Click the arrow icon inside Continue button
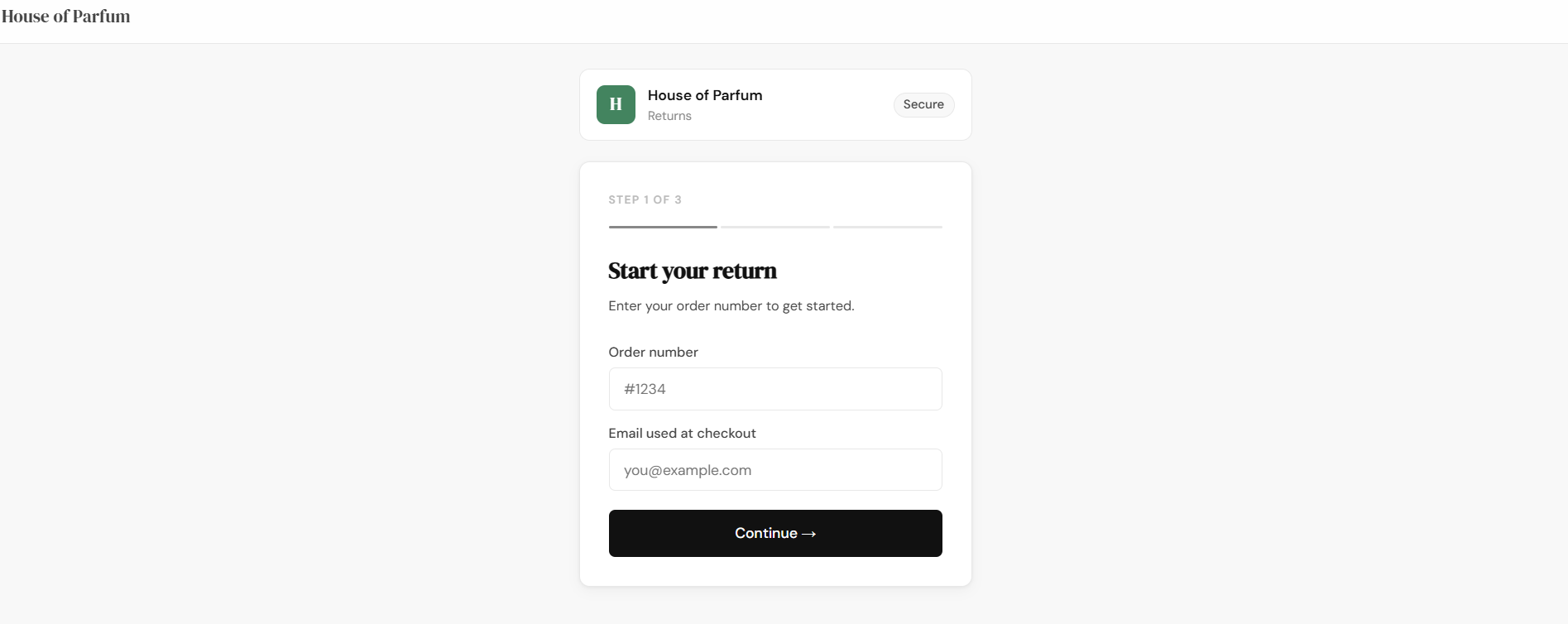This screenshot has width=1568, height=624. tap(808, 533)
